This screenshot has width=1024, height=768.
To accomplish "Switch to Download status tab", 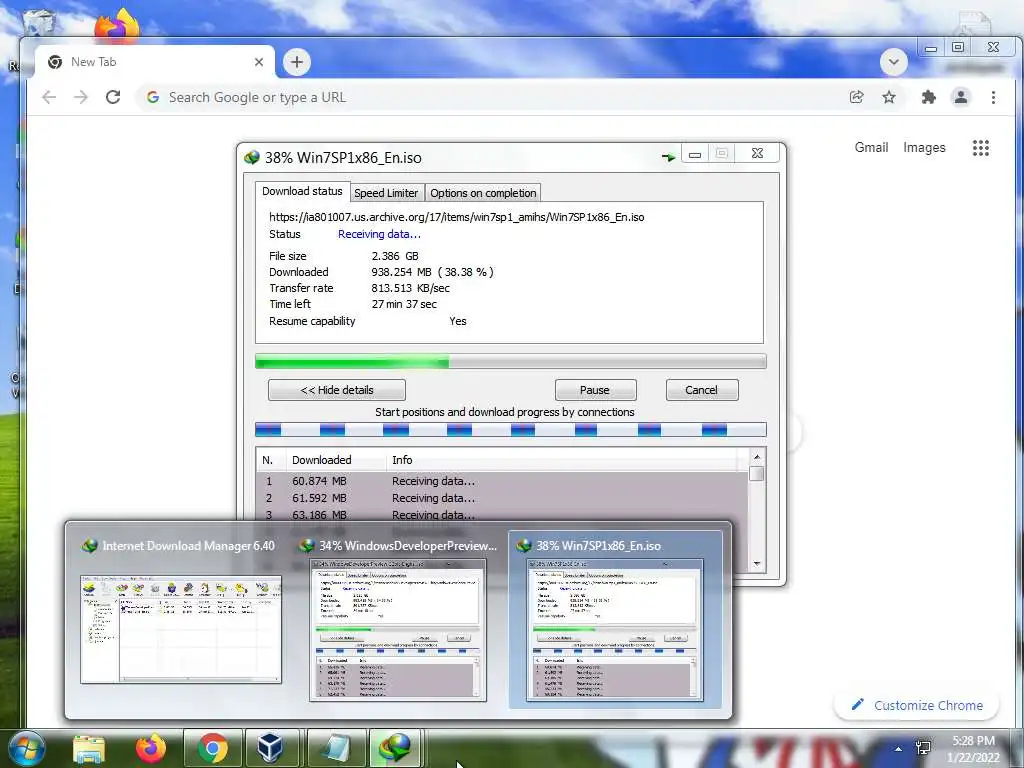I will [302, 191].
